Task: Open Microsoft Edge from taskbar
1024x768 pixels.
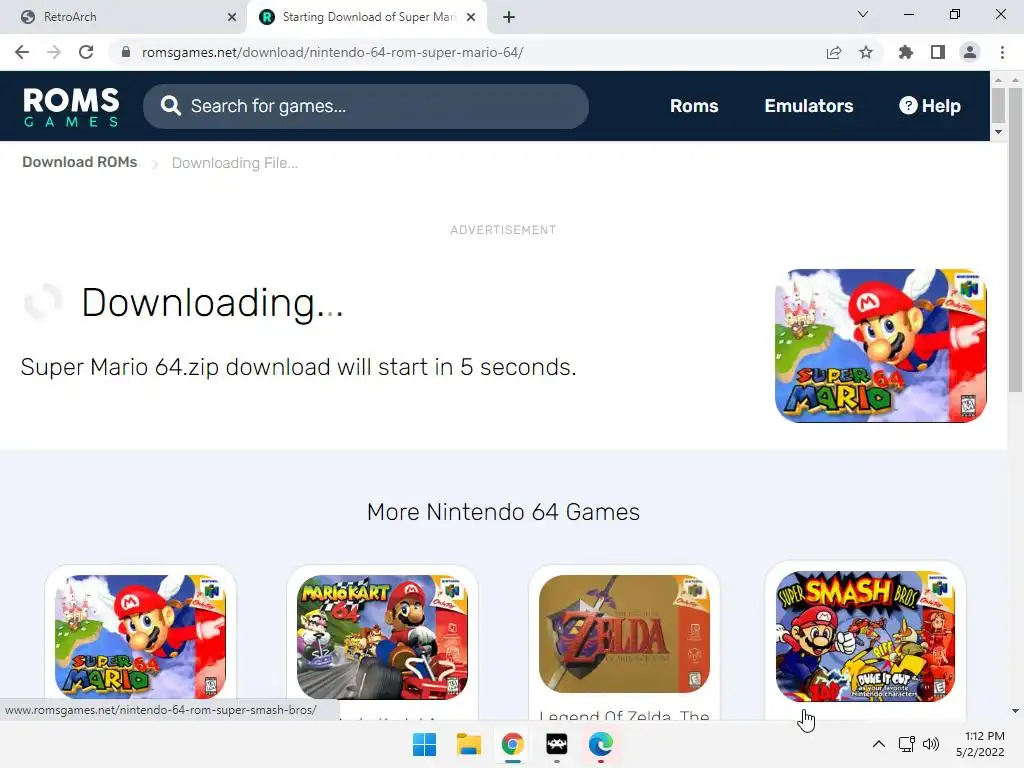Action: pyautogui.click(x=600, y=744)
